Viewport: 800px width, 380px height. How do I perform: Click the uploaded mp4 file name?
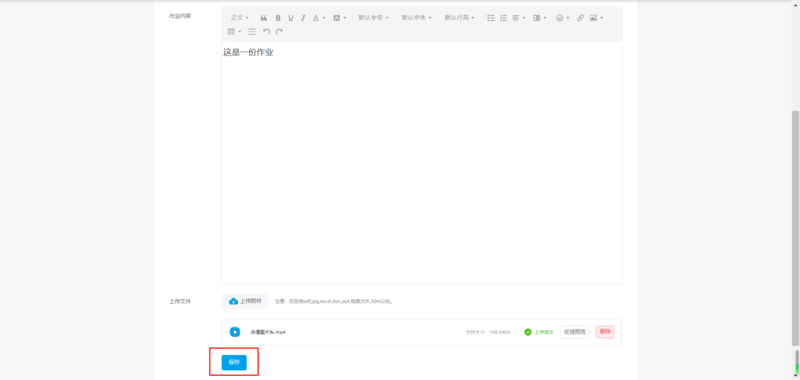click(x=268, y=332)
